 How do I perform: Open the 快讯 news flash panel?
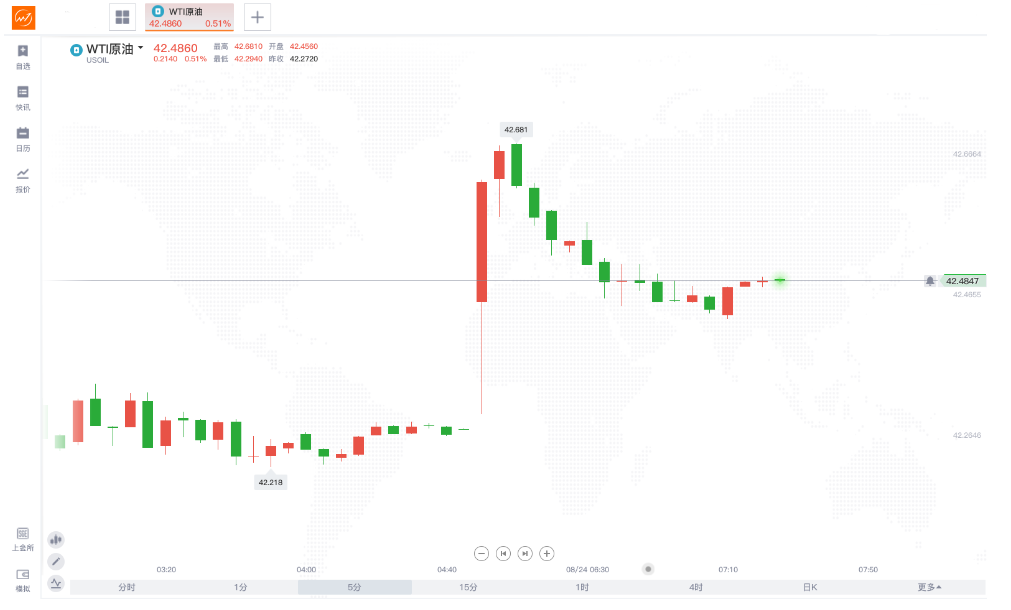pos(22,92)
